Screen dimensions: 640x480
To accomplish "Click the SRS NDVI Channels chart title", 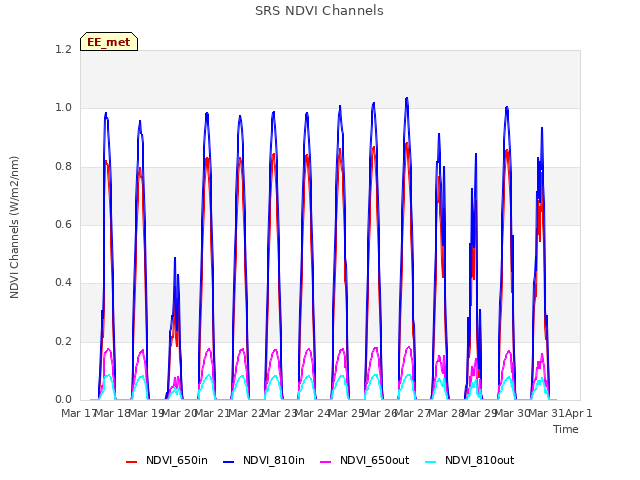I will tap(319, 11).
